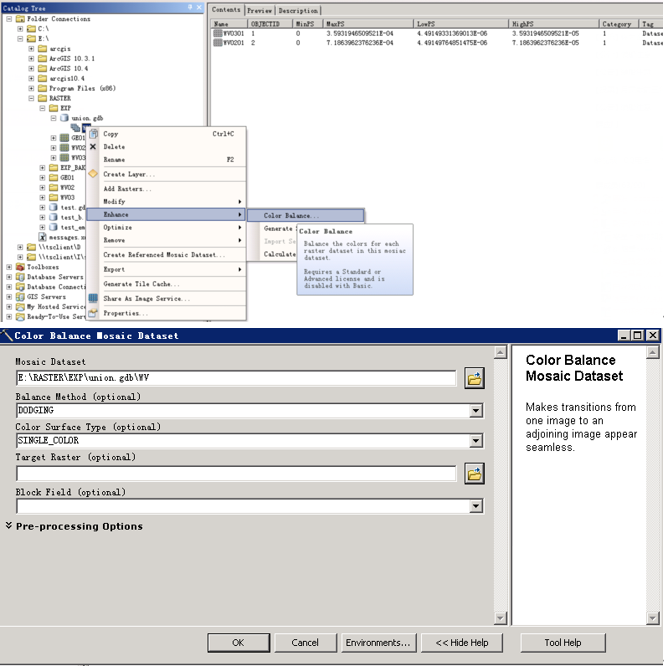
Task: Select Database Servers icon in tree
Action: 20,277
